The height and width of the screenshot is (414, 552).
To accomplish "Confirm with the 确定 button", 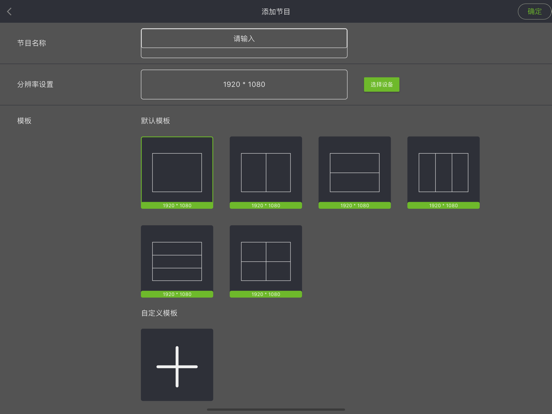I will coord(534,12).
